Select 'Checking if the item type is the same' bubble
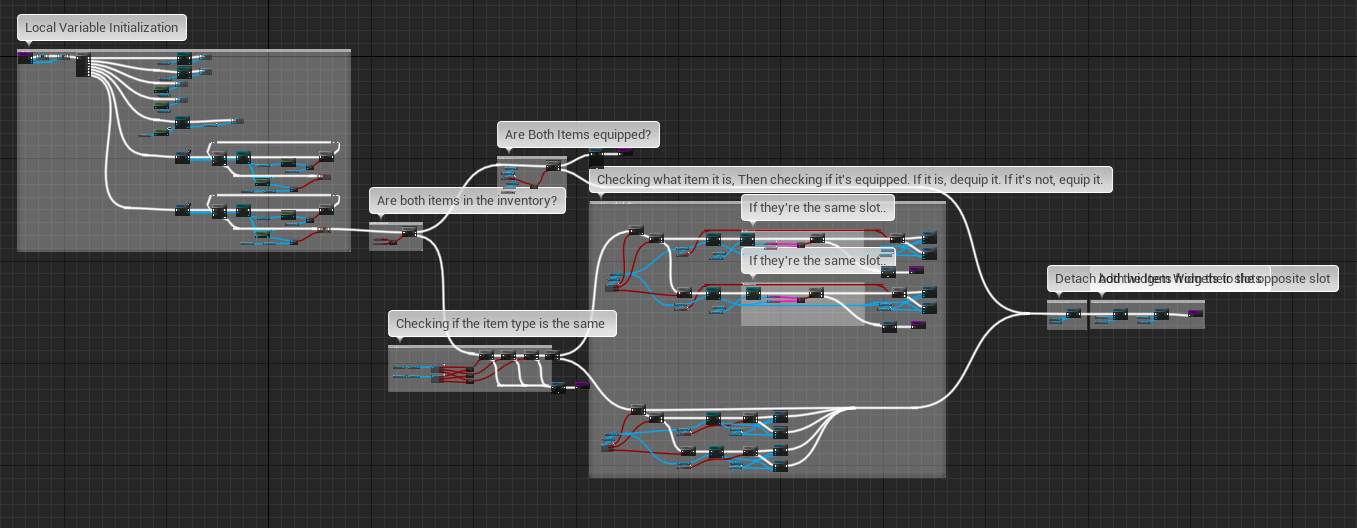Image resolution: width=1357 pixels, height=528 pixels. [502, 324]
